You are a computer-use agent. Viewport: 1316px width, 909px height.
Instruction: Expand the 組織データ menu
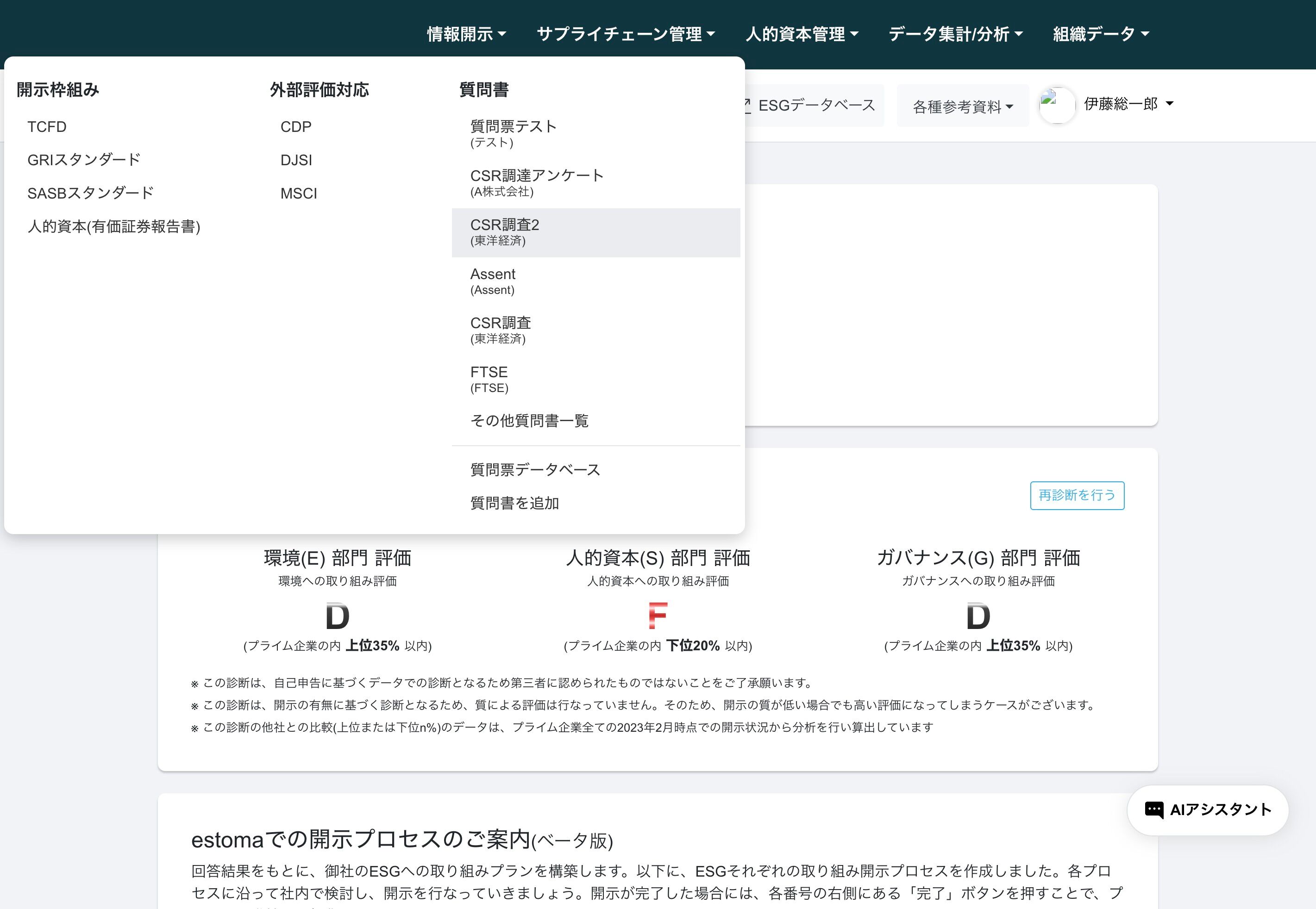(x=1101, y=34)
